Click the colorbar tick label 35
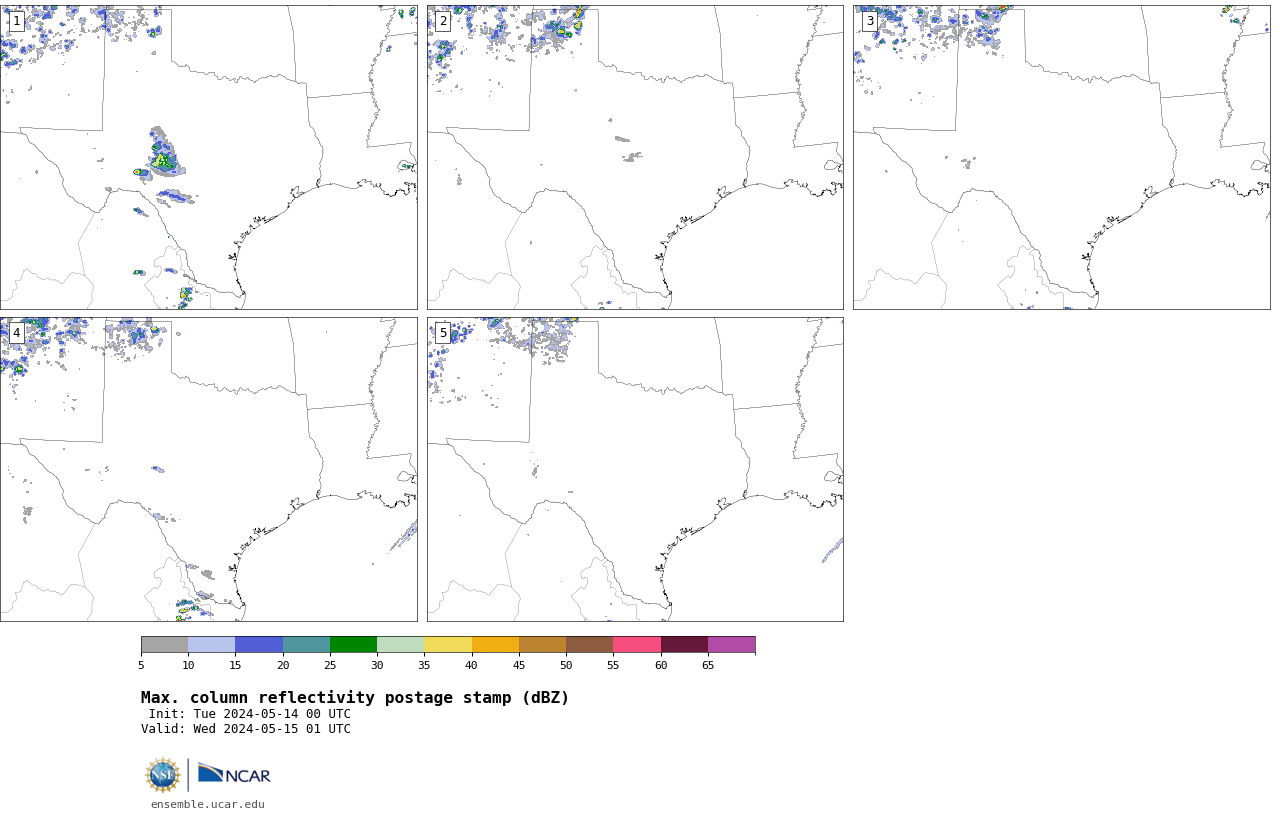The image size is (1280, 815). coord(424,665)
